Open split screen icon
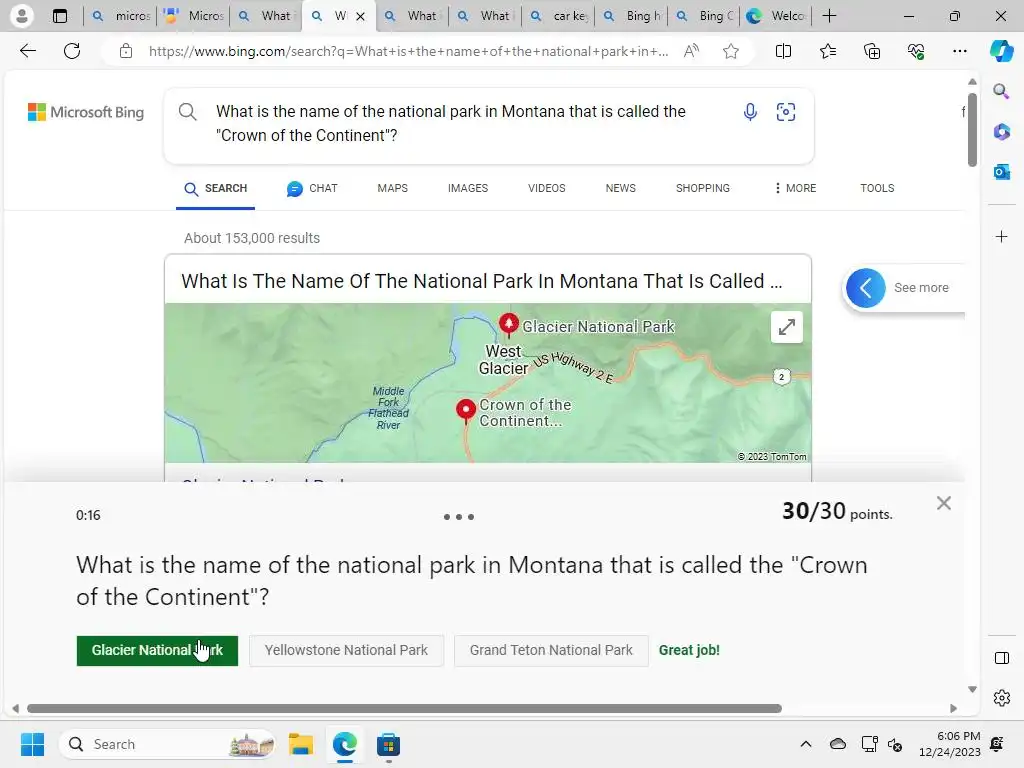1024x768 pixels. (x=783, y=51)
